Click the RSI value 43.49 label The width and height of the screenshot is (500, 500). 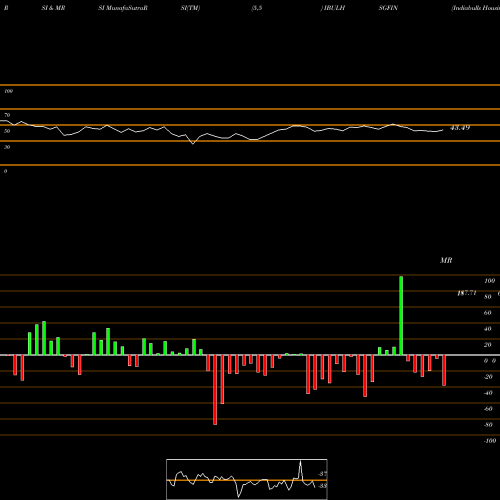pos(460,128)
